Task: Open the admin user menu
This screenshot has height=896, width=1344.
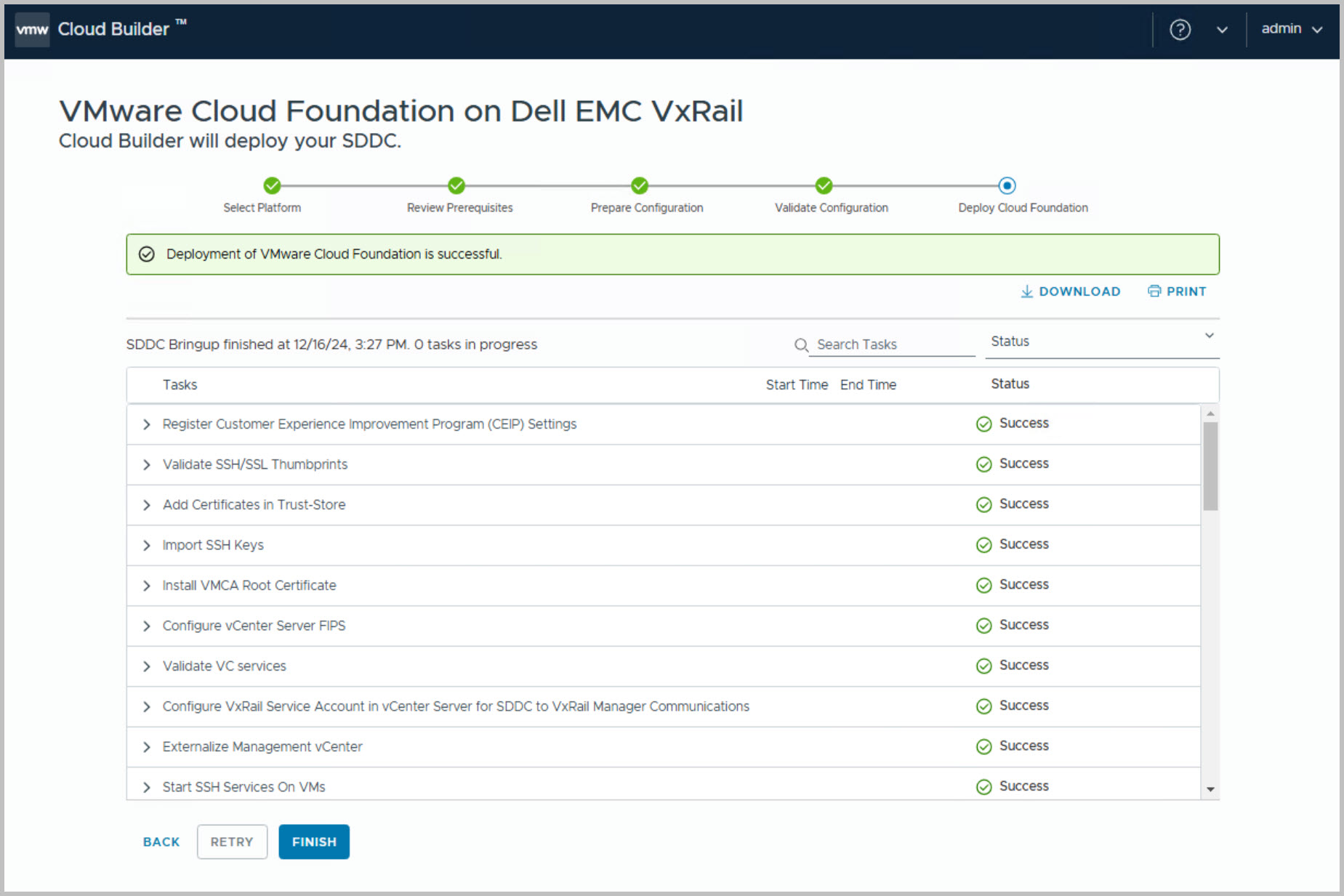Action: click(1291, 29)
